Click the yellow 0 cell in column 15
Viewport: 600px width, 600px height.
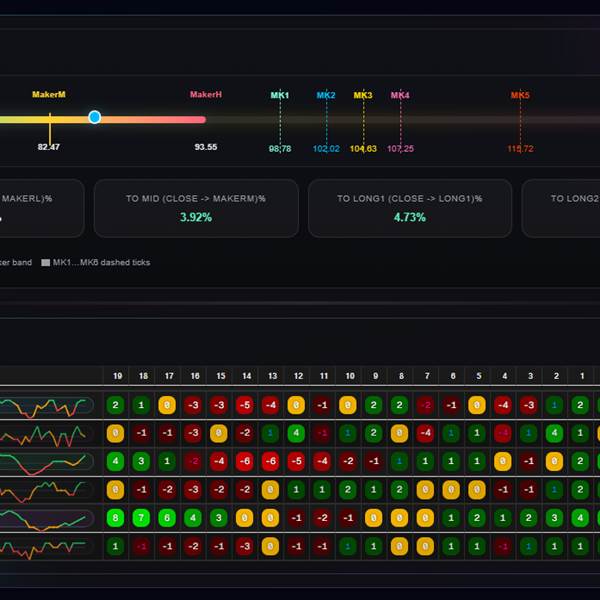[x=218, y=433]
